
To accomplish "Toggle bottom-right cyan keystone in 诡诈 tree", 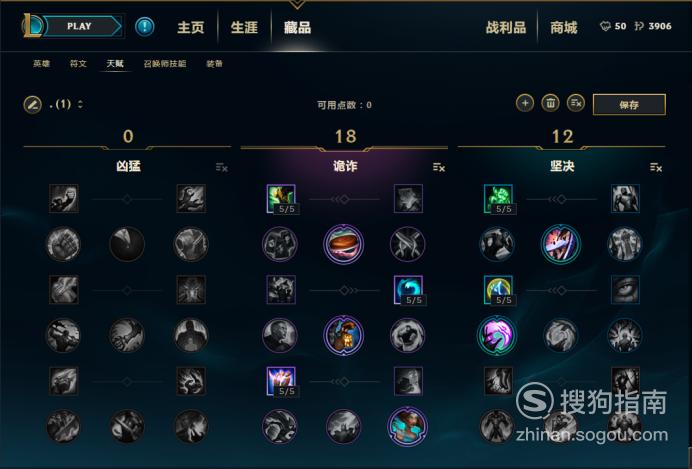I will tap(407, 427).
